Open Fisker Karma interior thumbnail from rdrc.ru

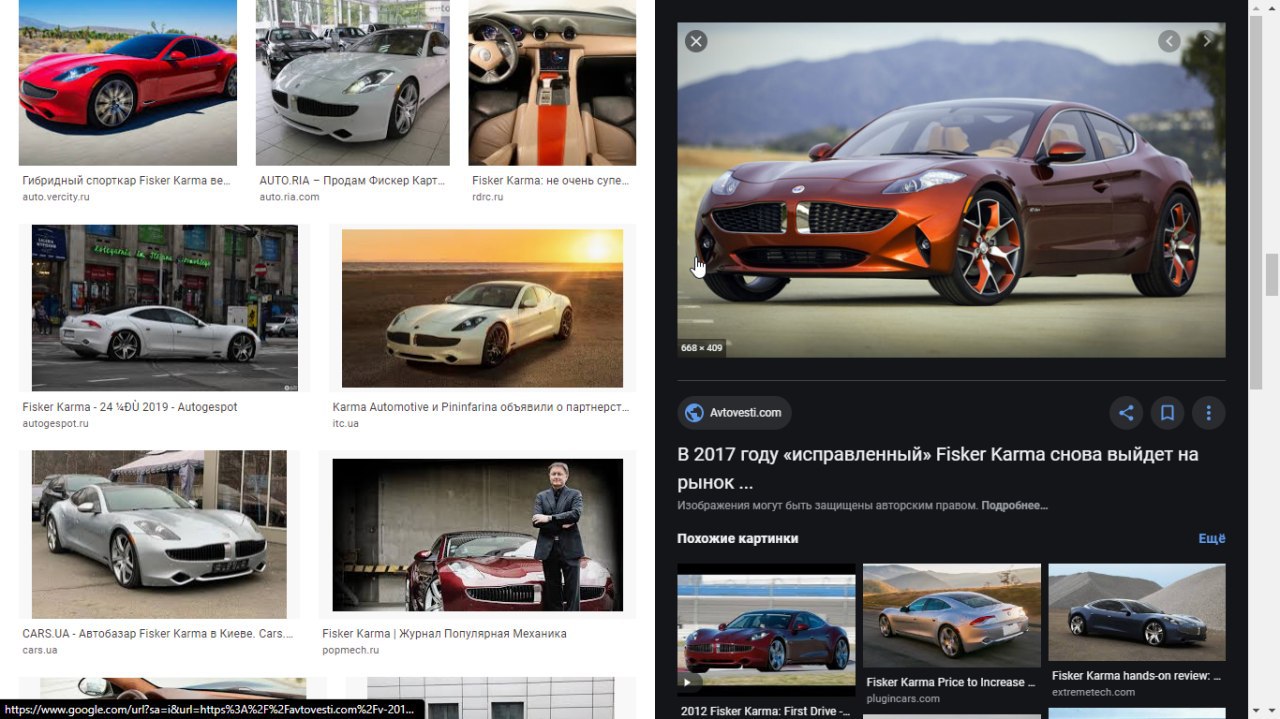[x=552, y=82]
